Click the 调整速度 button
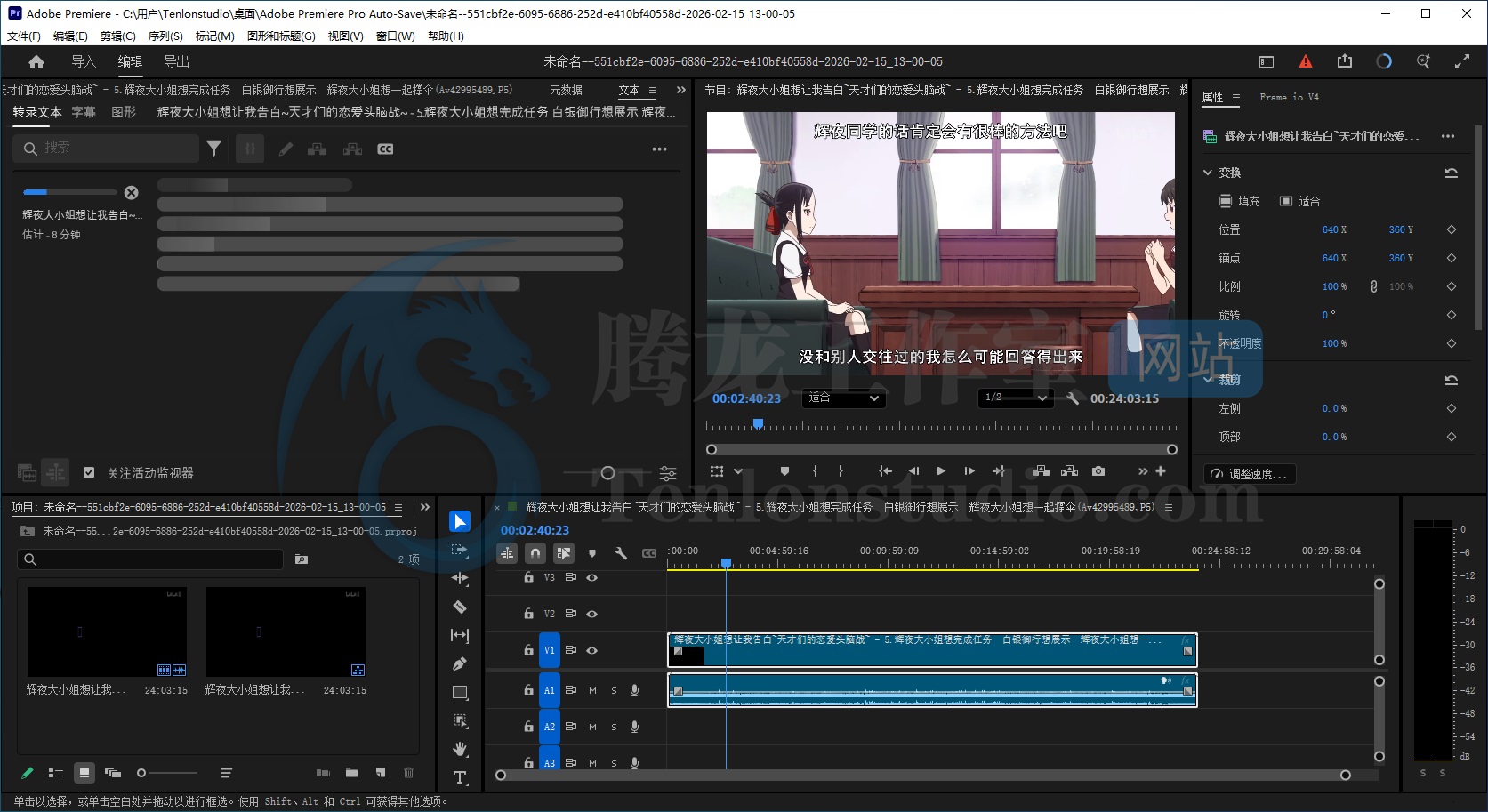Image resolution: width=1488 pixels, height=812 pixels. 1250,474
